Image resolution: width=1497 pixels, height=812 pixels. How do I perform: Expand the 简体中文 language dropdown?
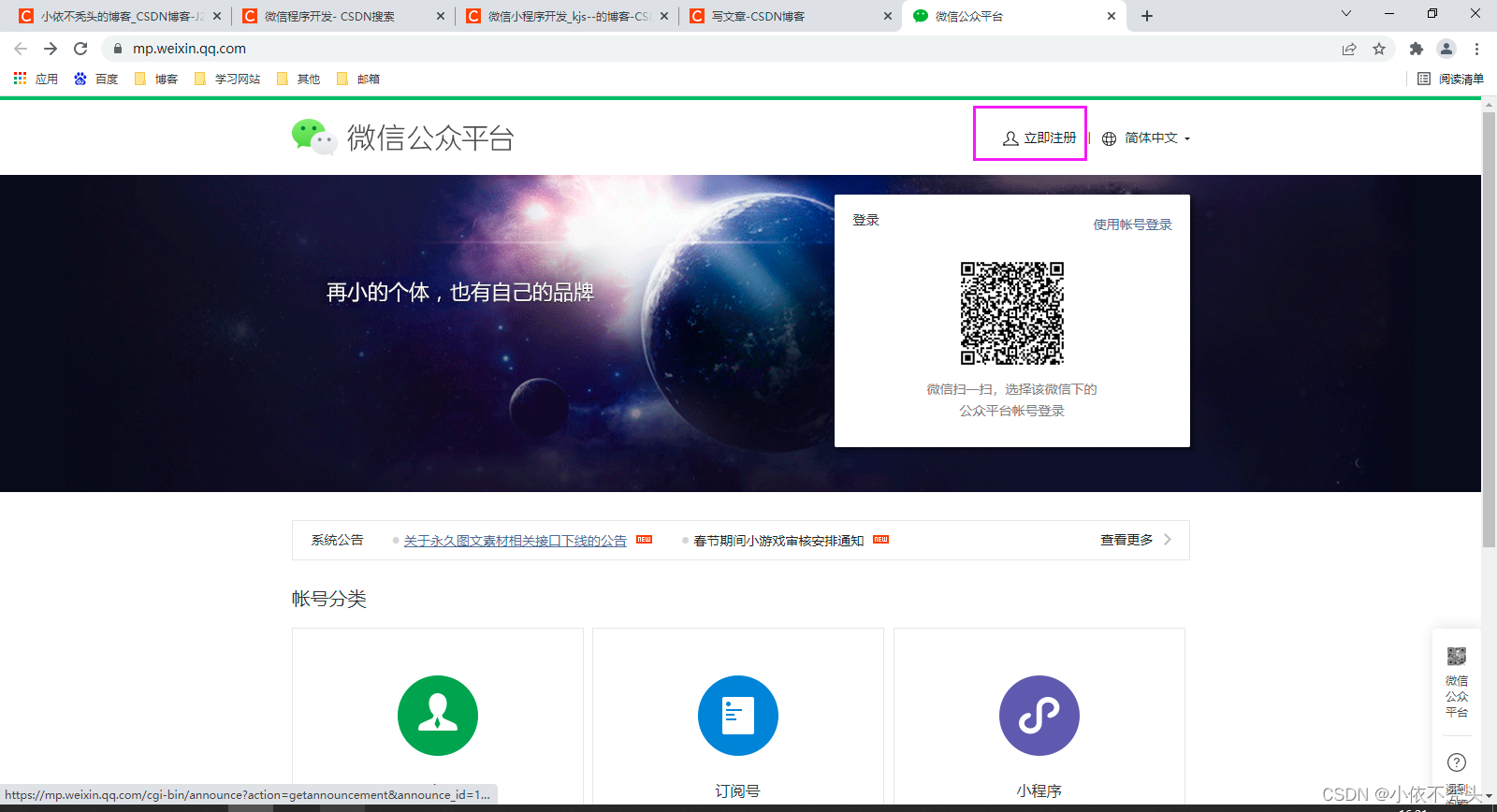[1147, 138]
